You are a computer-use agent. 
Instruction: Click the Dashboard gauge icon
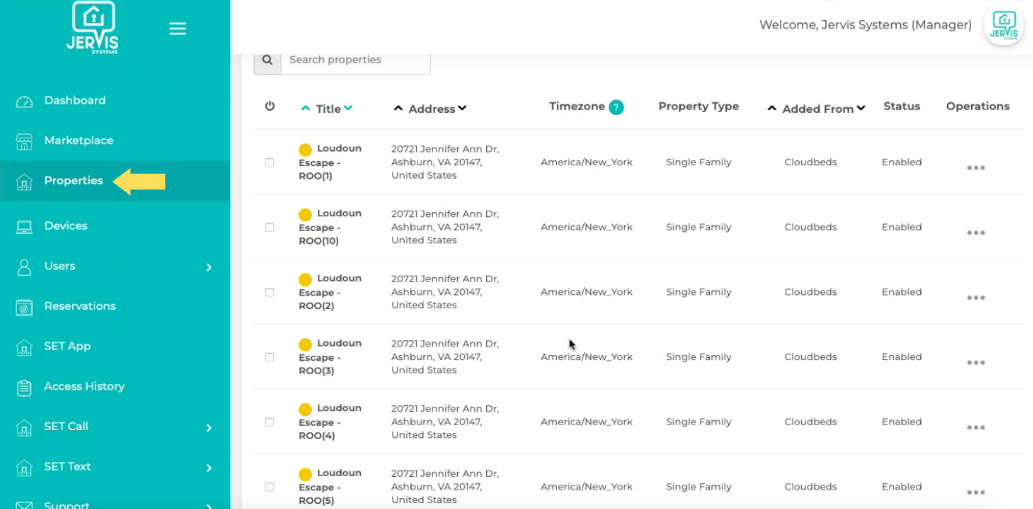[25, 101]
